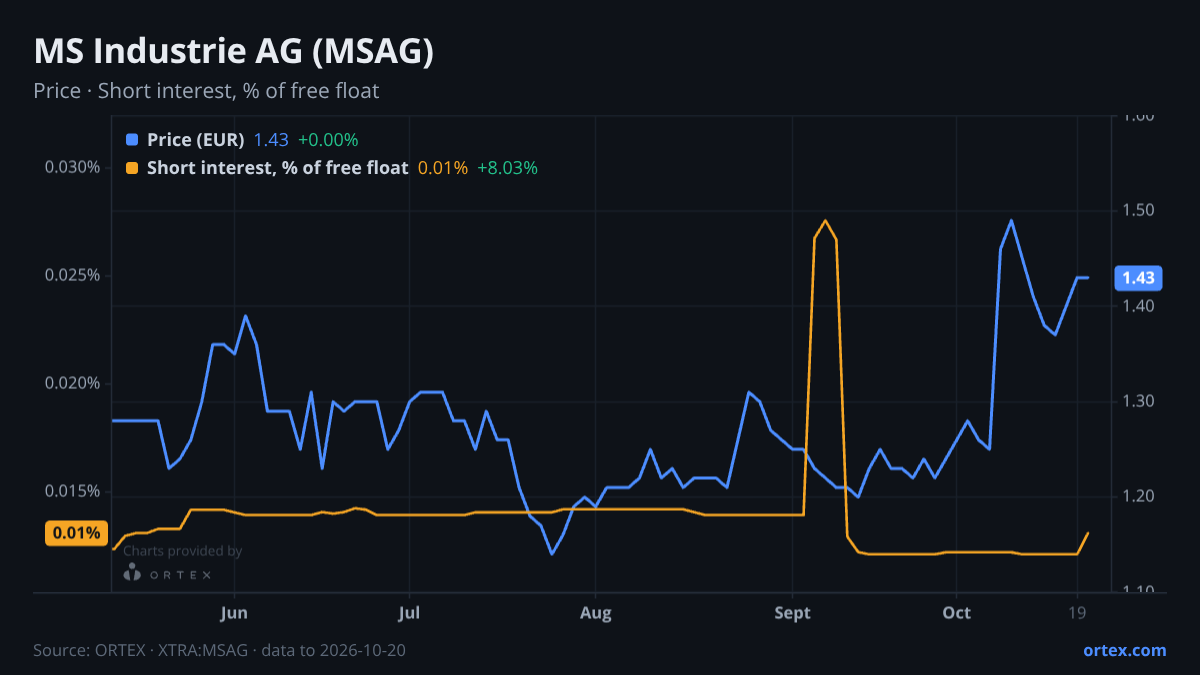Click the 19 date label on x-axis
The image size is (1200, 675).
(1077, 612)
